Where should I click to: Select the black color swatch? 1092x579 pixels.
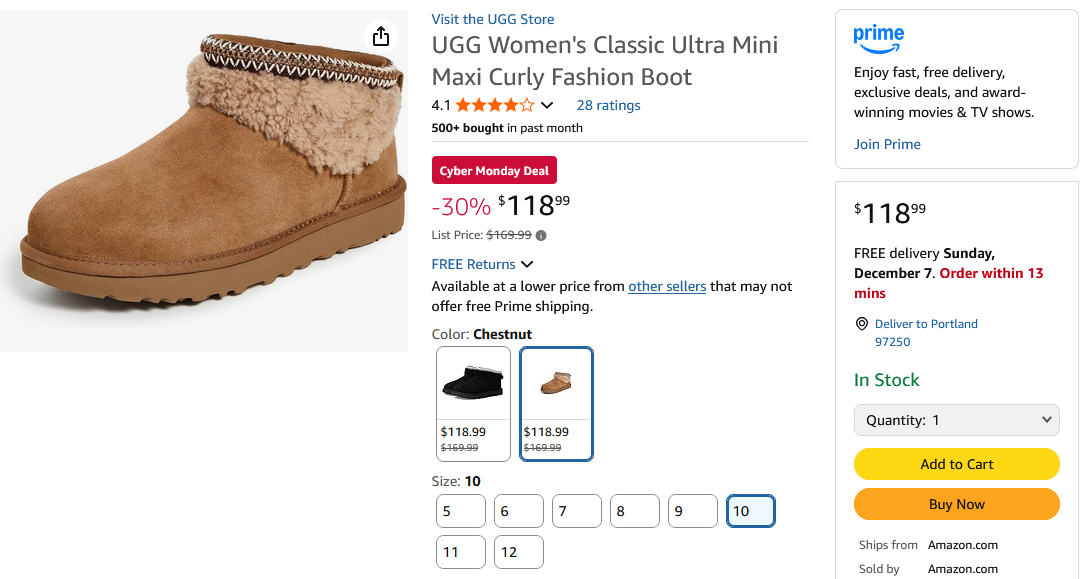473,403
